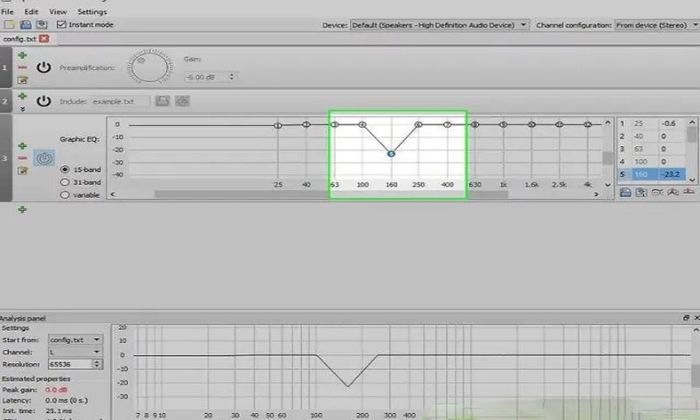Expand the Include filter row chevron
Screen dimensions: 700x420
point(22,108)
